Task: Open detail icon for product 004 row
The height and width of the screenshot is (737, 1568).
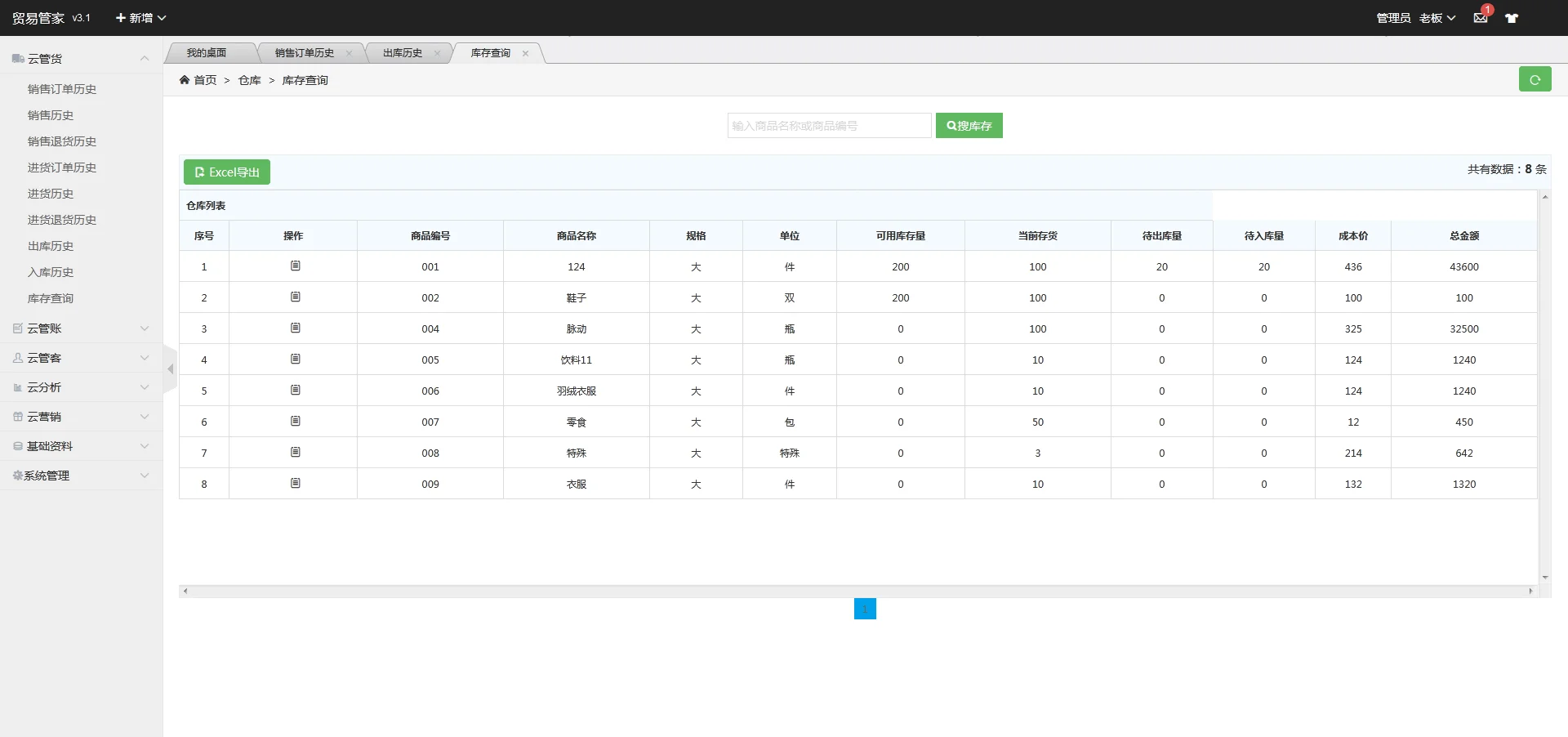Action: coord(295,328)
